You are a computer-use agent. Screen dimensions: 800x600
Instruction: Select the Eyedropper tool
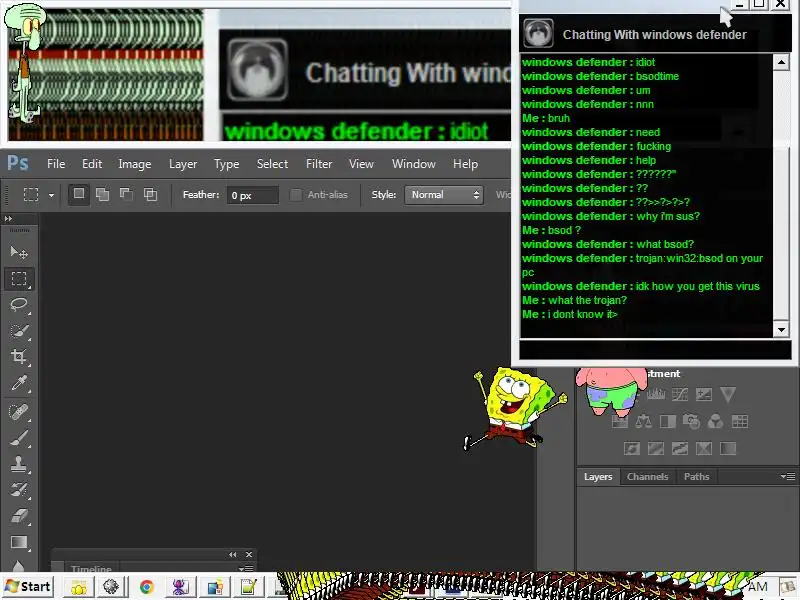(19, 383)
